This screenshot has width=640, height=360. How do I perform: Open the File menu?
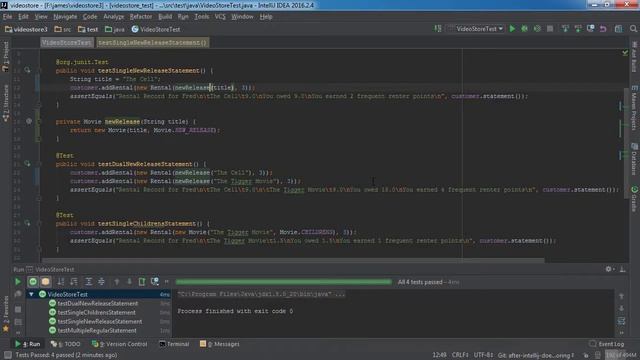coord(7,17)
